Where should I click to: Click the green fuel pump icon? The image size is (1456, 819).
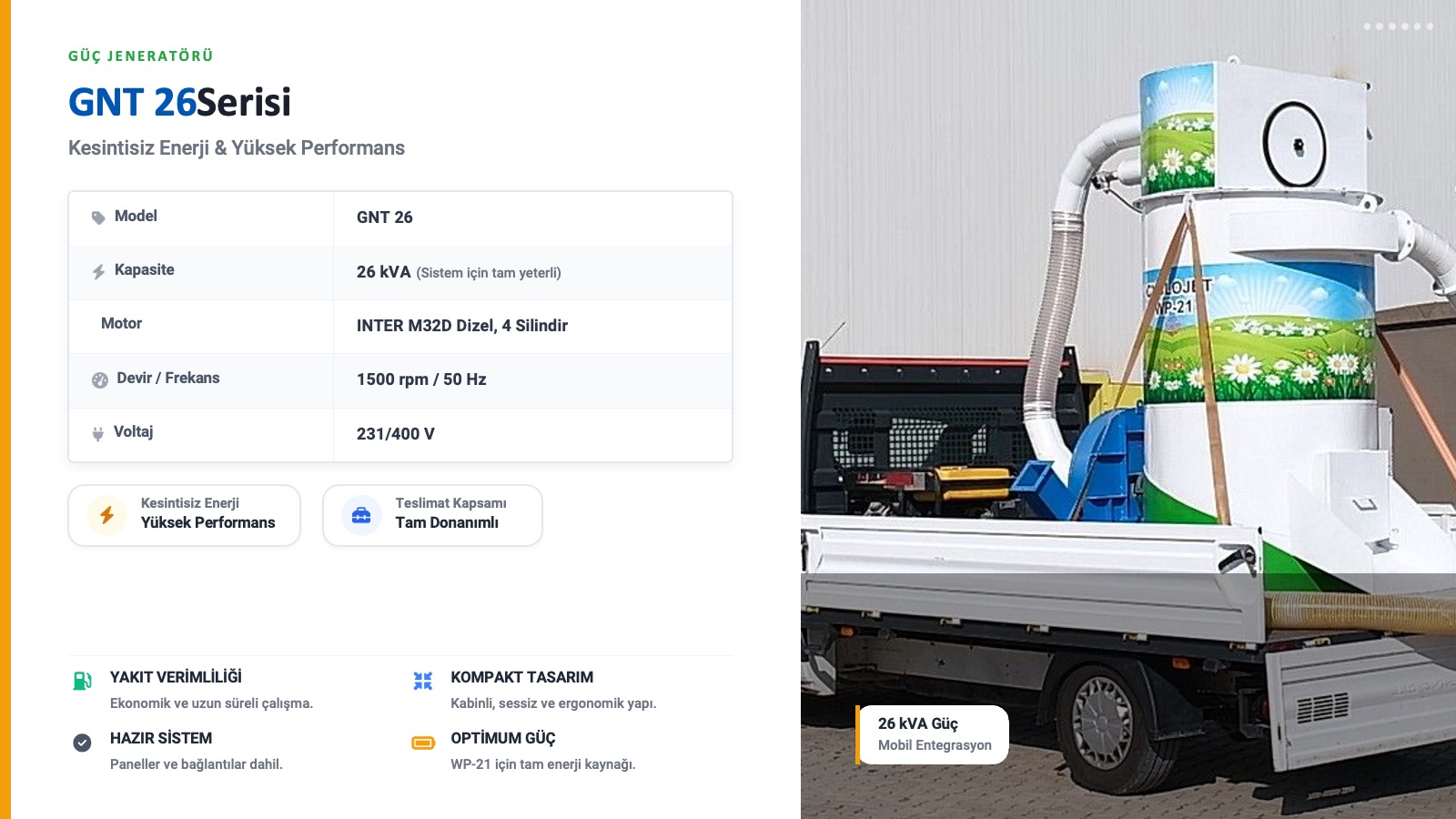(x=82, y=680)
